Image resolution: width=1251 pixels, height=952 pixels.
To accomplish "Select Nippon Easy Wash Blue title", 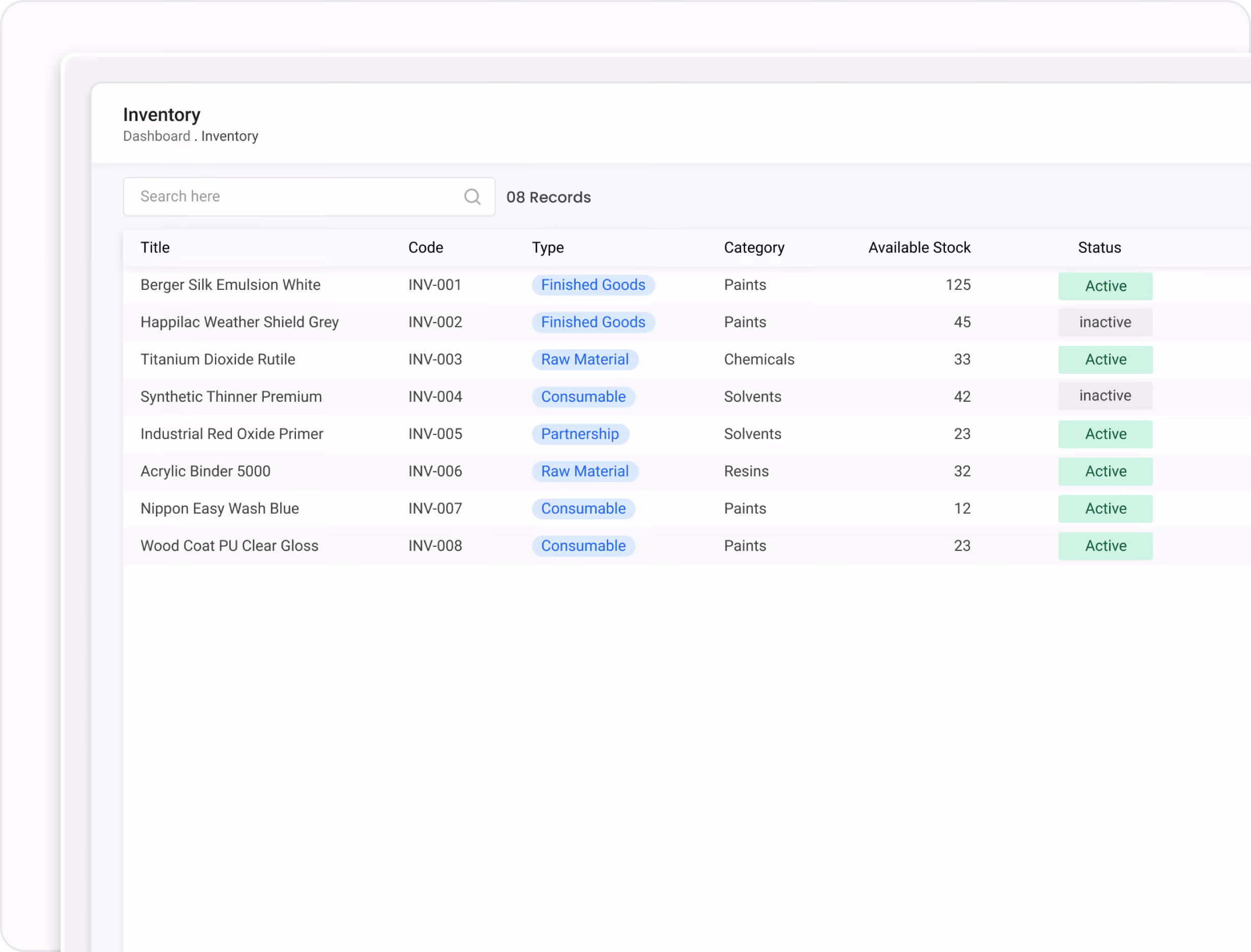I will pyautogui.click(x=219, y=509).
